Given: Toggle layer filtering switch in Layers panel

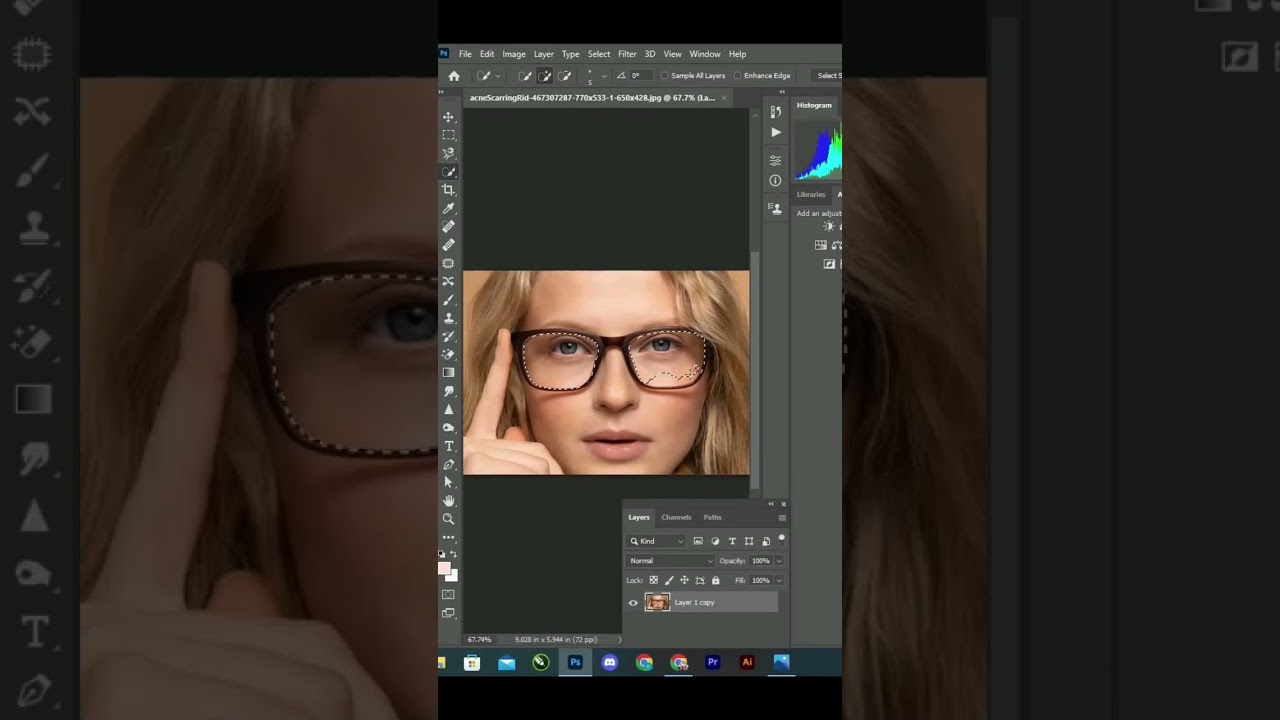Looking at the screenshot, I should pyautogui.click(x=781, y=539).
